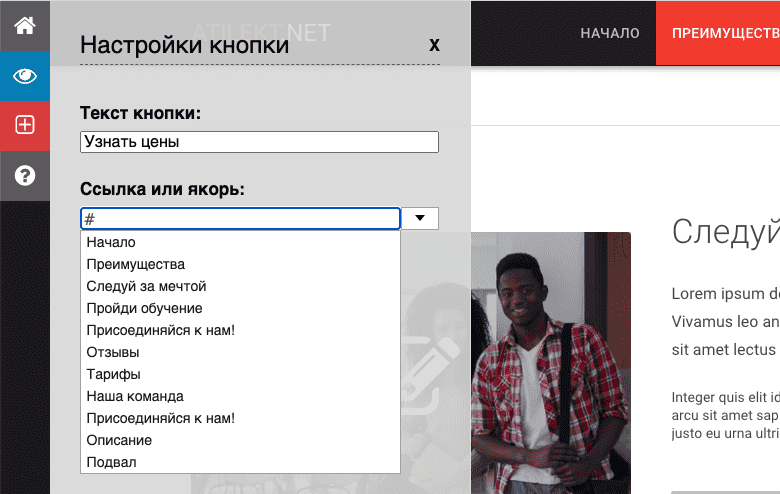Screen dimensions: 780x494
Task: Close the button settings panel
Action: [434, 45]
